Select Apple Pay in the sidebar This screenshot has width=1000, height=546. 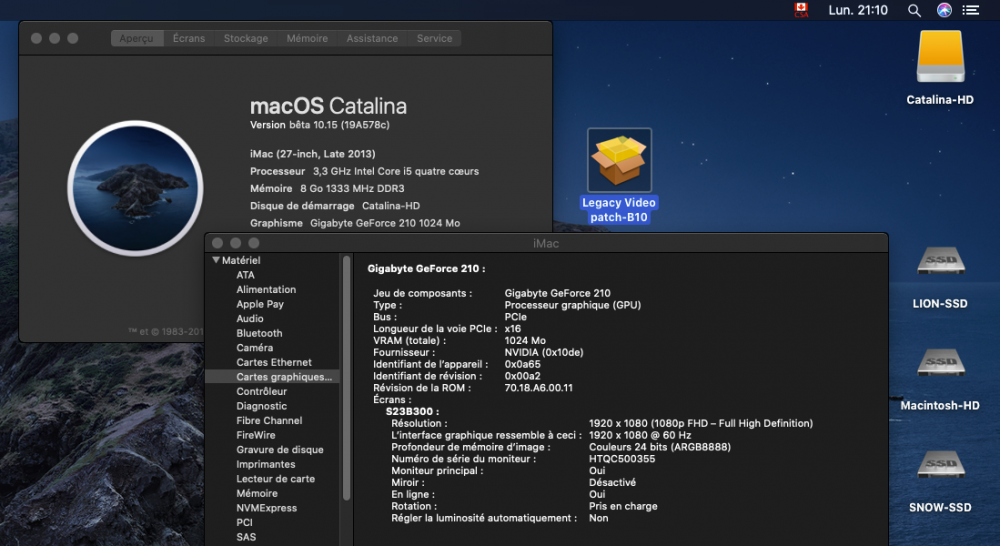point(260,304)
